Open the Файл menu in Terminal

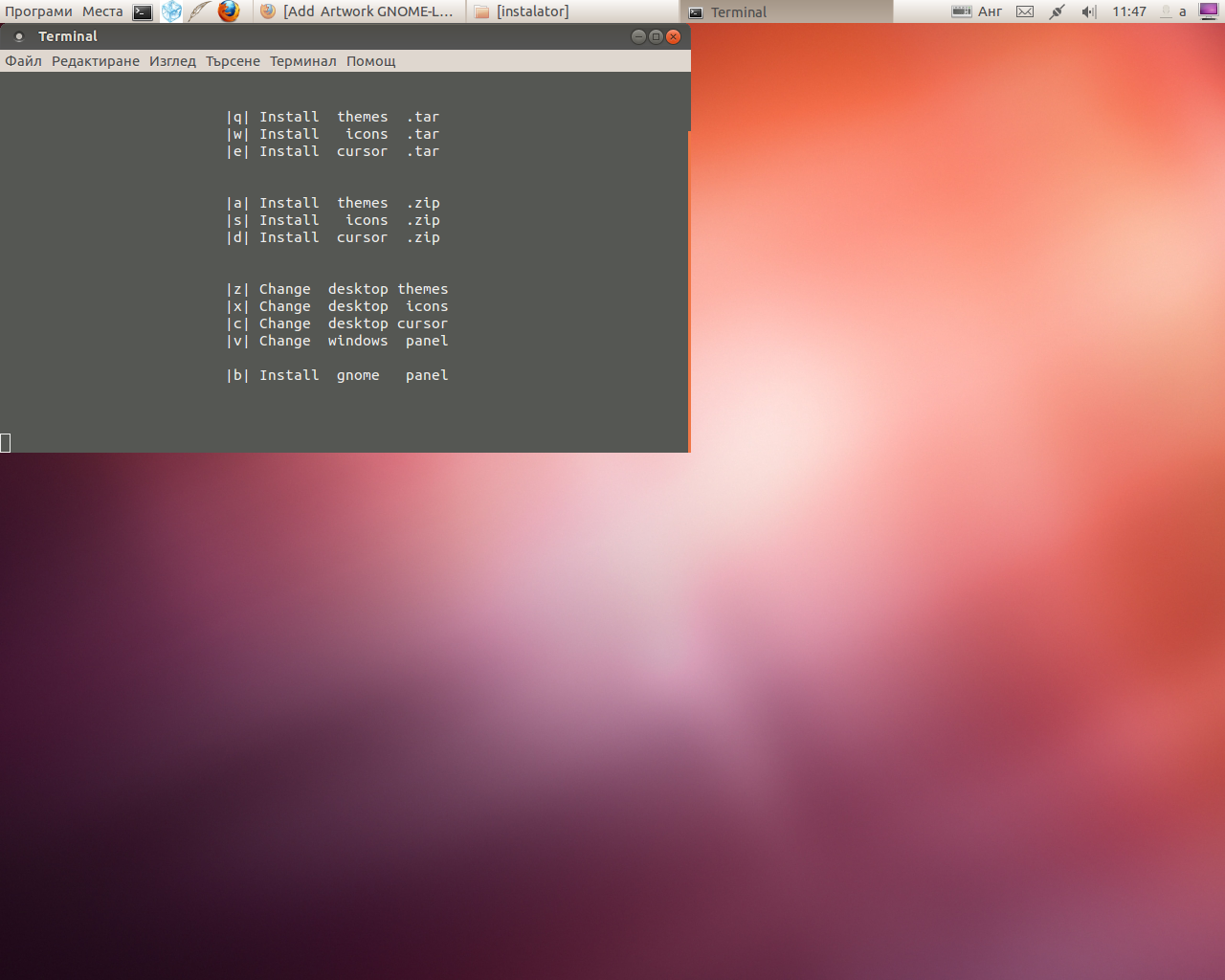click(23, 61)
